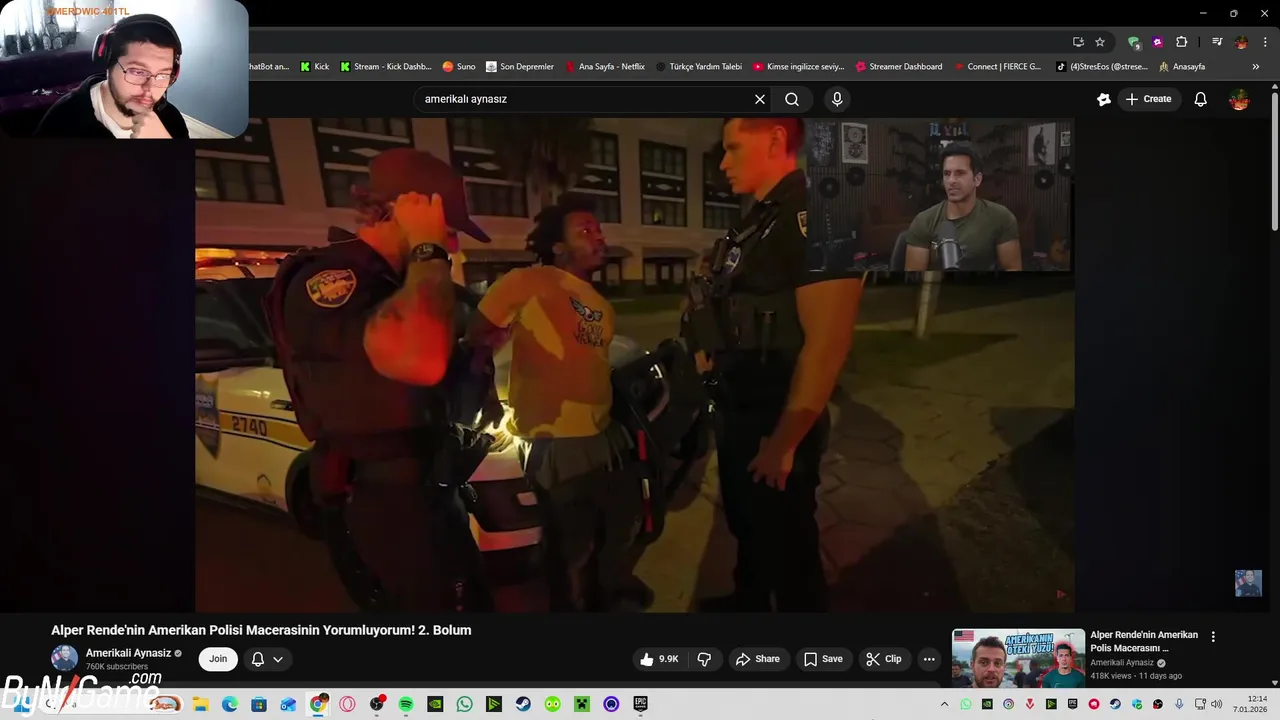Image resolution: width=1280 pixels, height=720 pixels.
Task: Dislike the video with thumbs down
Action: 704,659
